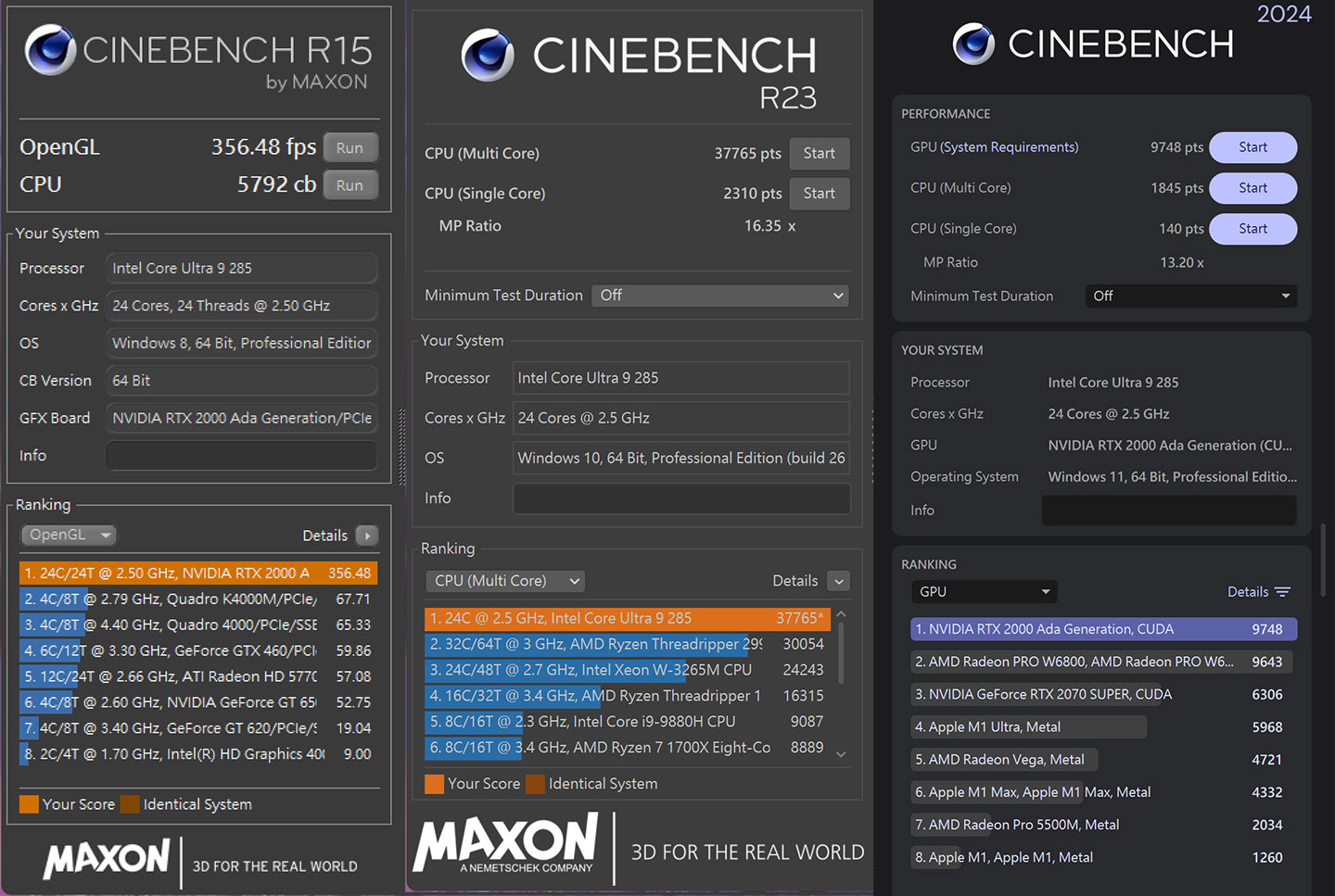Click the Cinebench R23 logo icon
Viewport: 1335px width, 896px height.
coord(486,56)
